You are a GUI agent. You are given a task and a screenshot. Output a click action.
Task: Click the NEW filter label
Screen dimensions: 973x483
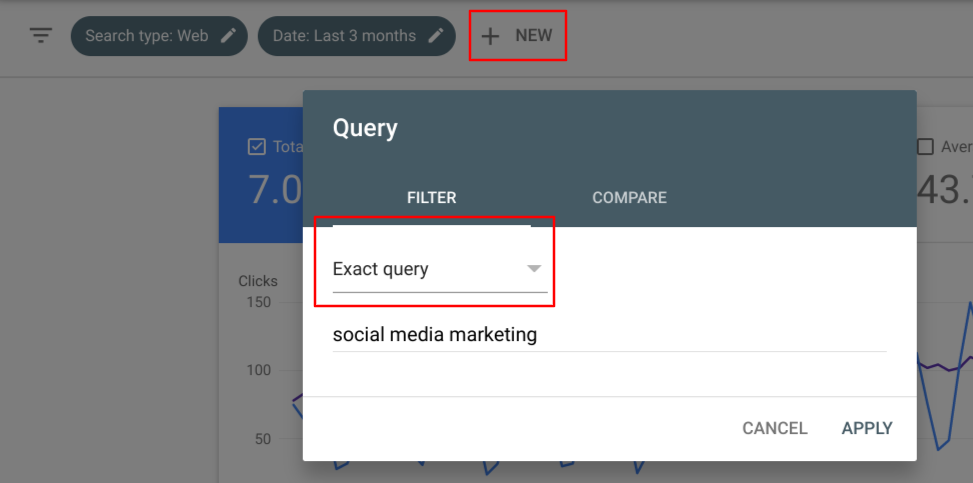(x=533, y=36)
